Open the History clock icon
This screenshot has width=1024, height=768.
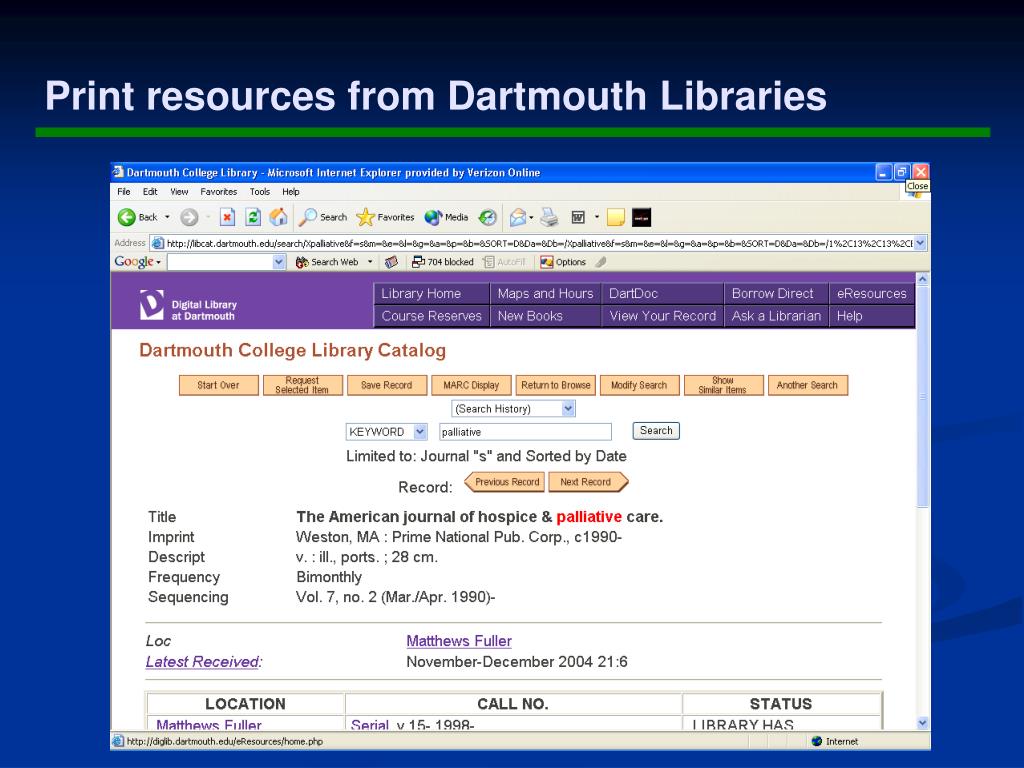[487, 217]
